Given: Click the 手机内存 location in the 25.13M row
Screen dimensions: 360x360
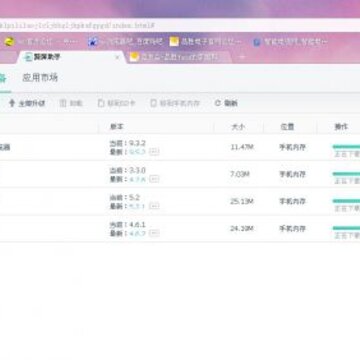Looking at the screenshot, I should click(x=293, y=201).
